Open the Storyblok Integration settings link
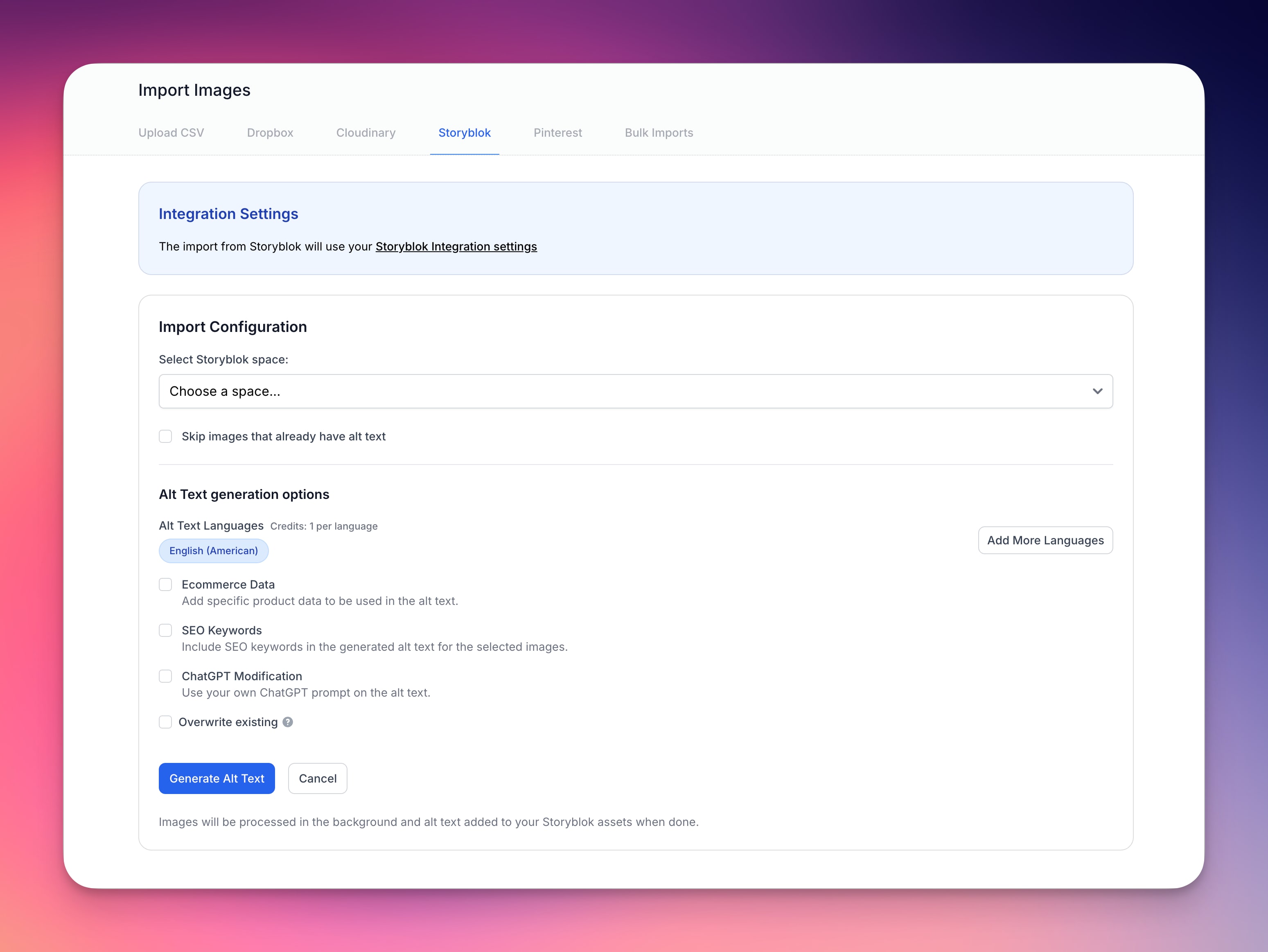 [456, 246]
